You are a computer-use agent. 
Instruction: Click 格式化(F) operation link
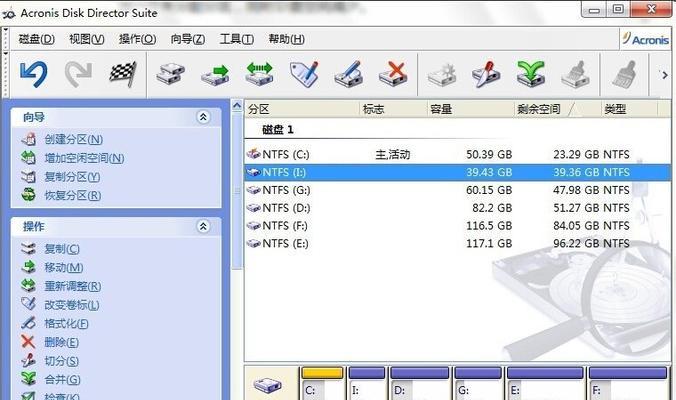point(66,323)
